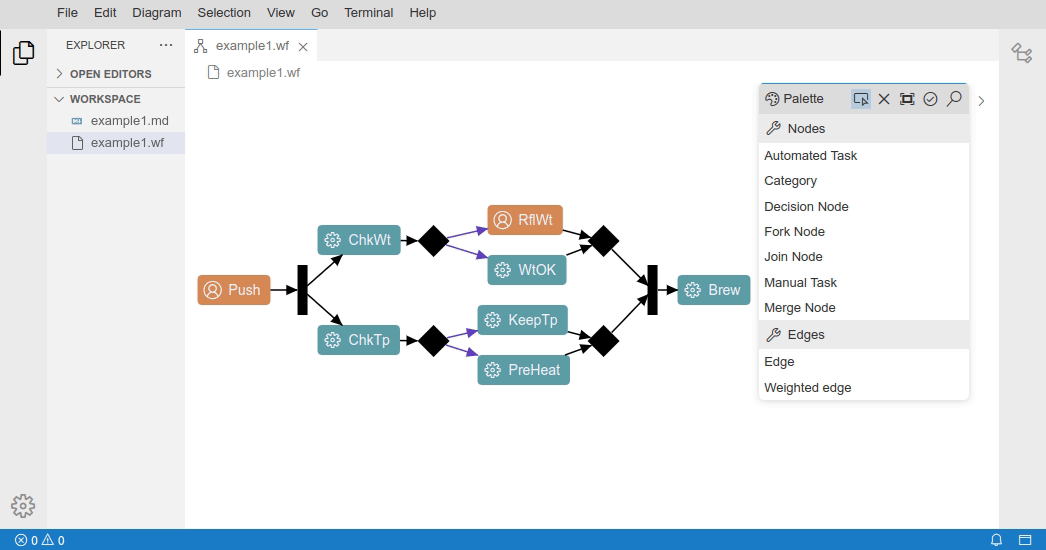
Task: Activate the default selection tool in Palette
Action: pyautogui.click(x=861, y=99)
